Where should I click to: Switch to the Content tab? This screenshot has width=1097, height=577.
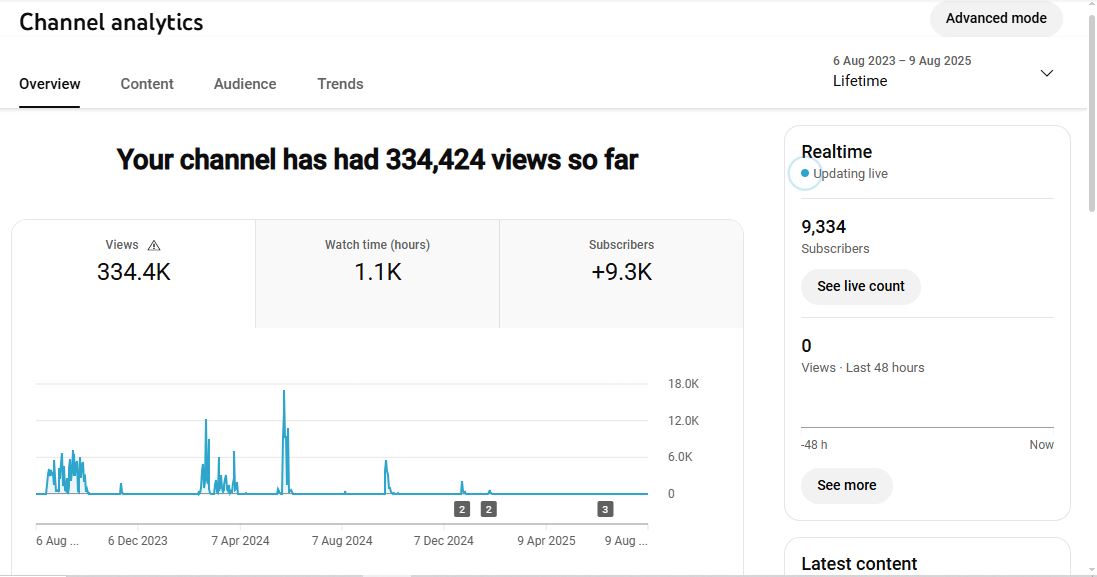click(147, 84)
